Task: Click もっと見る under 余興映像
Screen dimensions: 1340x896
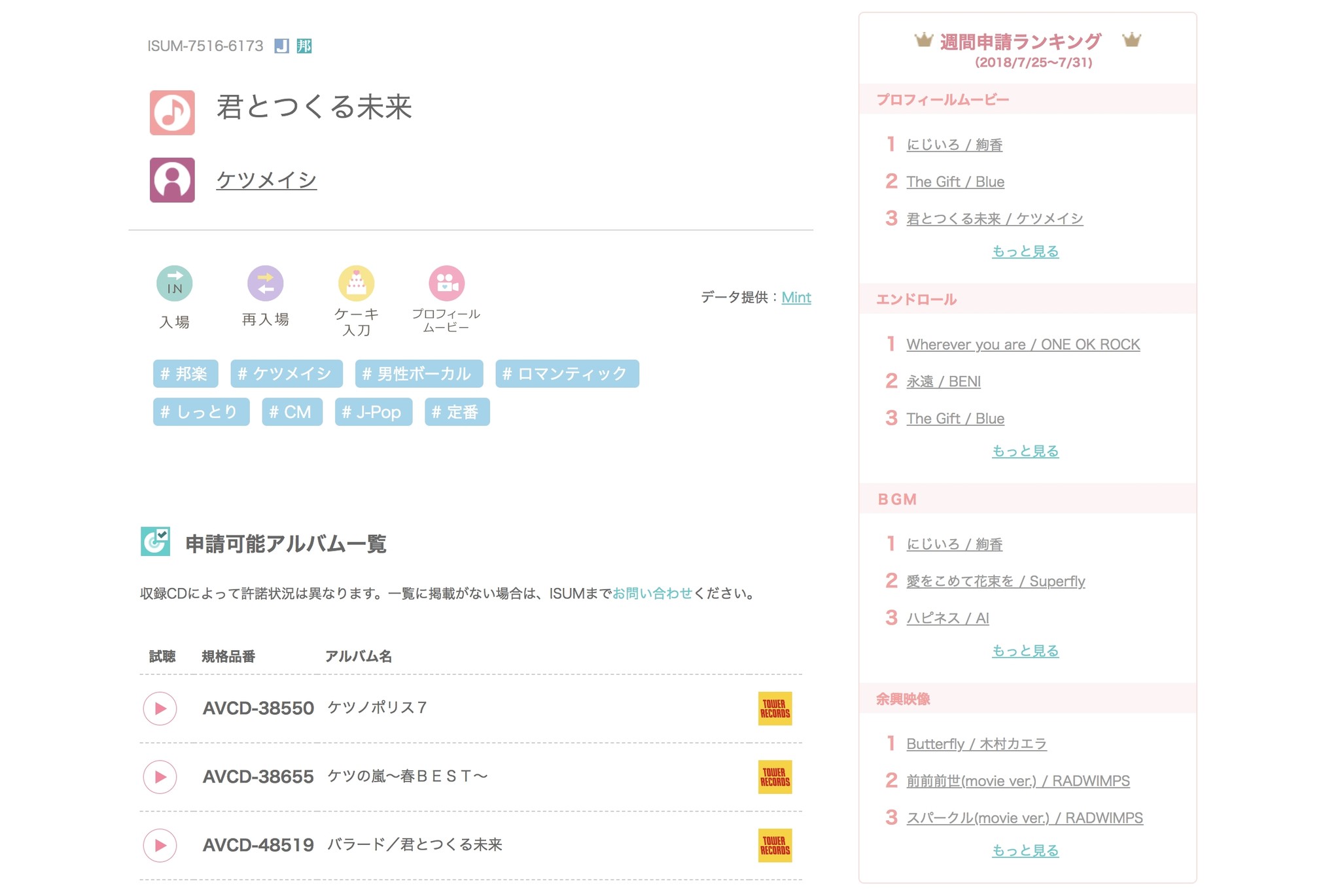Action: [x=1025, y=850]
